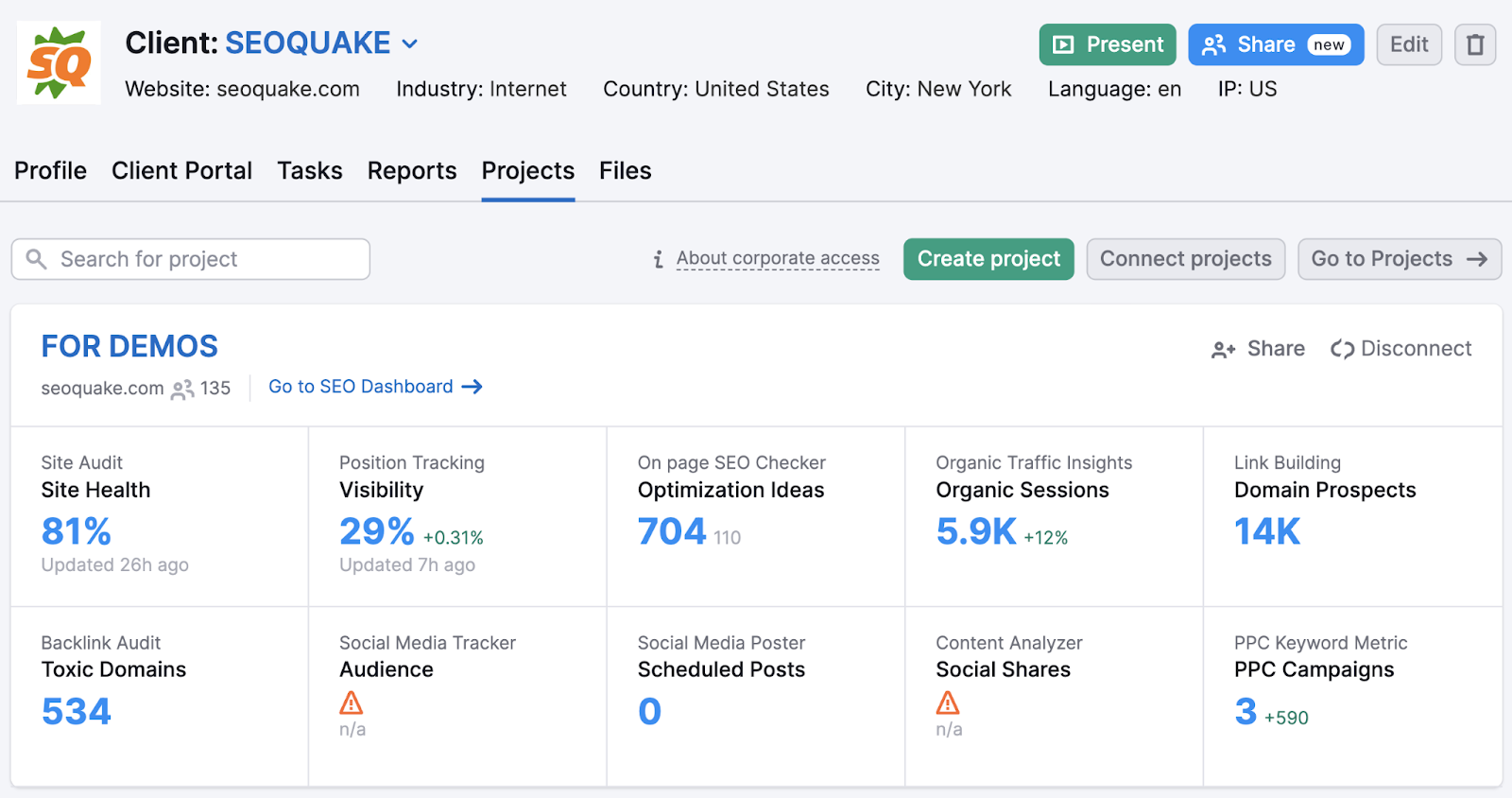Delete client using trash icon

(x=1475, y=44)
